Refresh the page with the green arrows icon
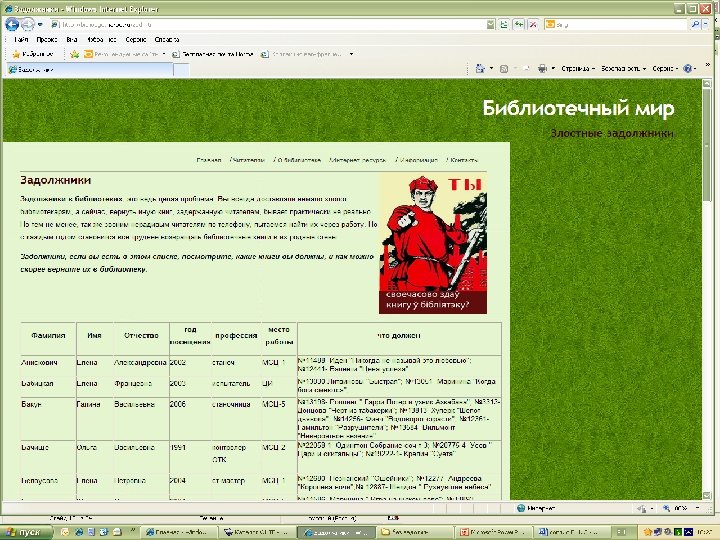Screen dimensions: 720x540 pyautogui.click(x=519, y=24)
